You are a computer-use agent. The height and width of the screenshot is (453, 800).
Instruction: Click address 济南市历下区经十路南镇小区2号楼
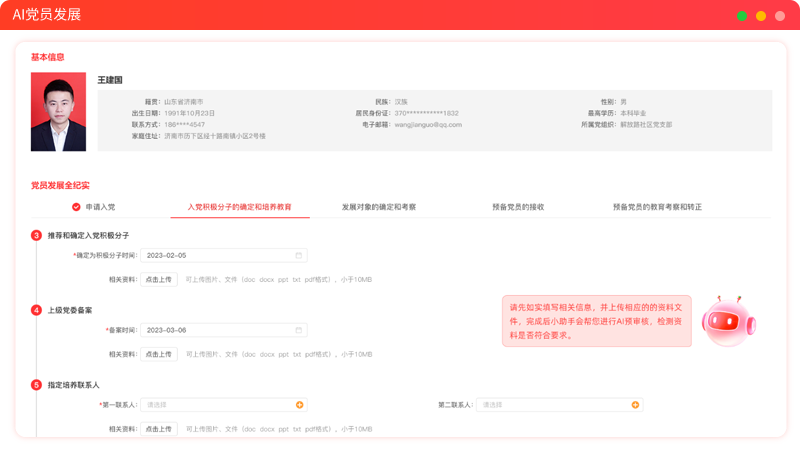tap(215, 136)
